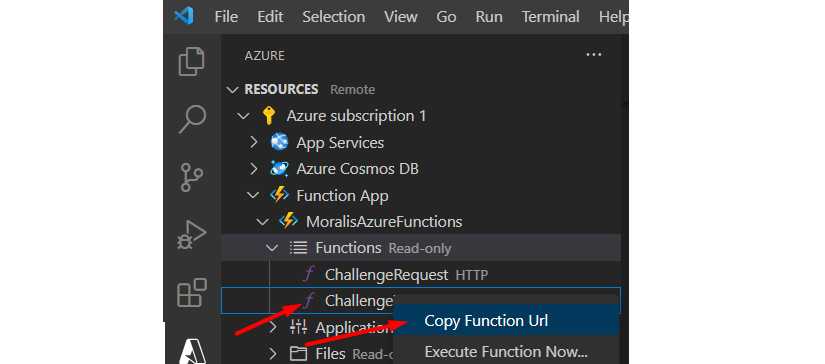Open the Explorer view in activity bar
The width and height of the screenshot is (825, 364).
(x=192, y=62)
